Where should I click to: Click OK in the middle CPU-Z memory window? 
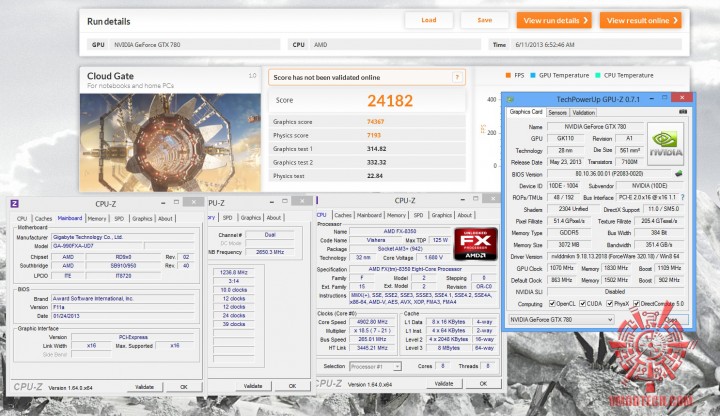click(292, 386)
